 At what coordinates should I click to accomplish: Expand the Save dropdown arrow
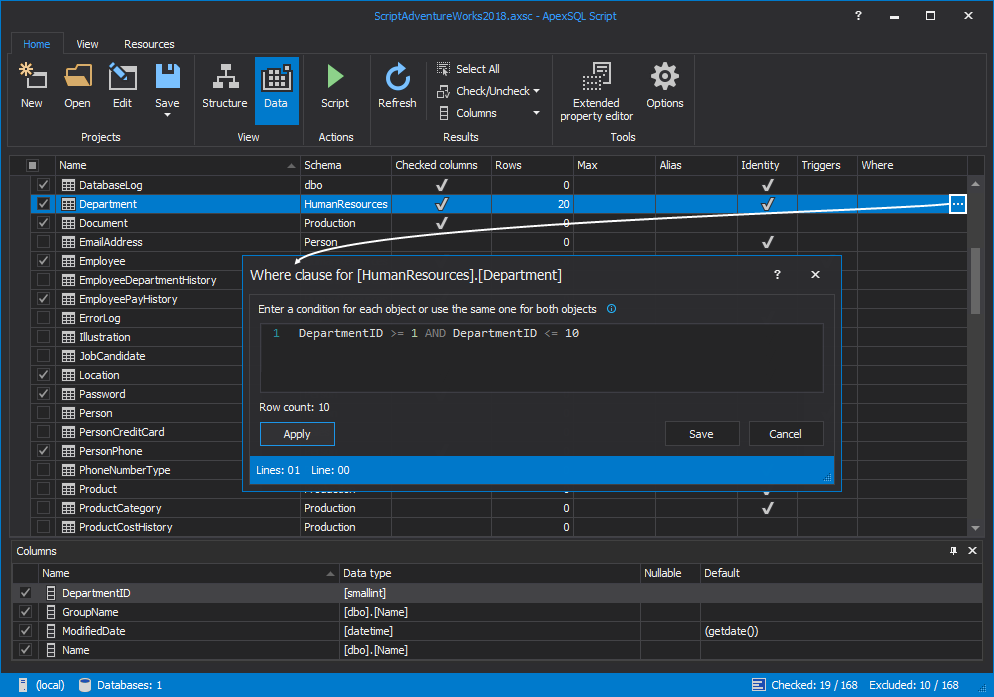click(167, 115)
